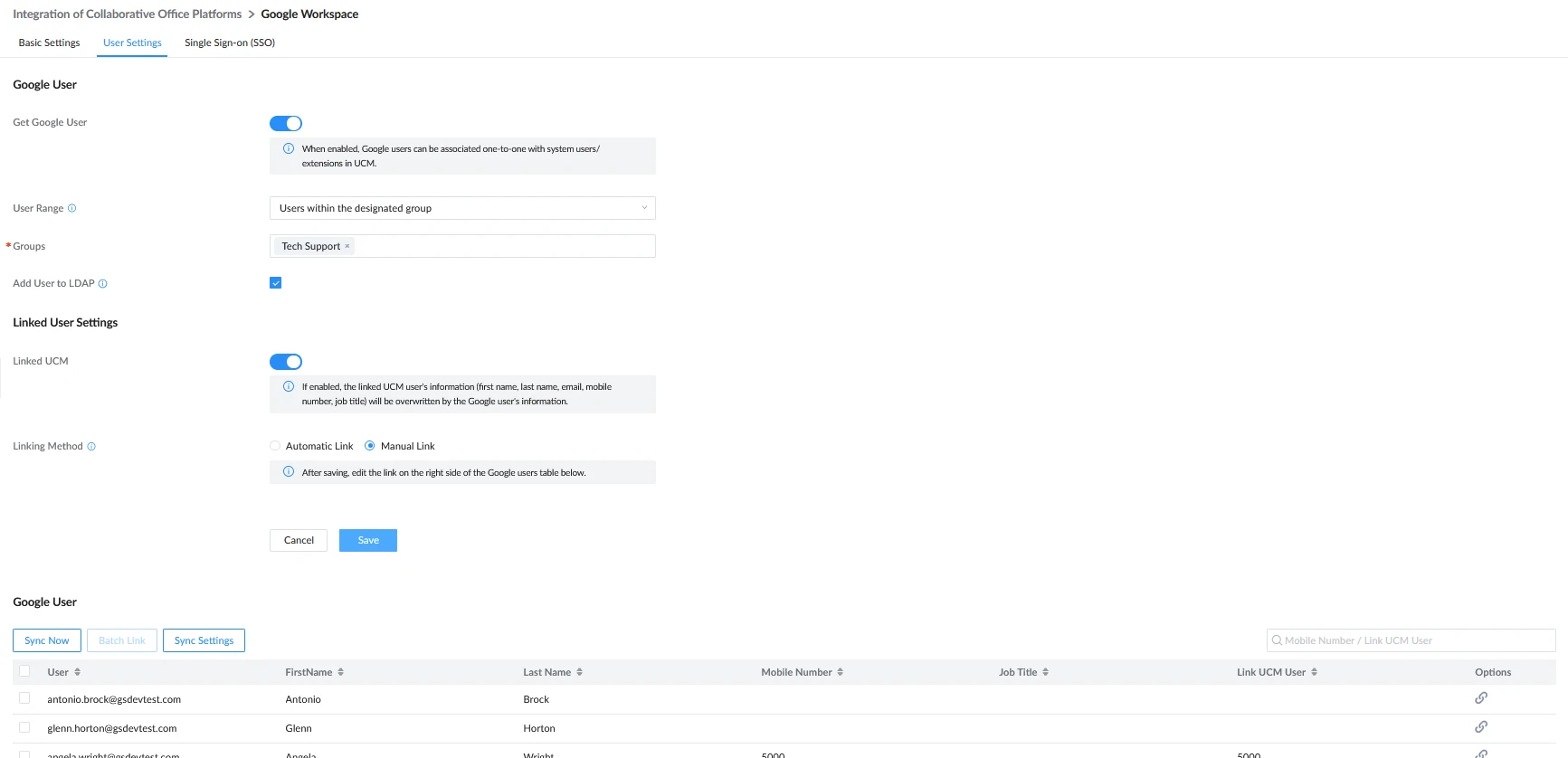
Task: Click the Batch Link button
Action: point(122,640)
